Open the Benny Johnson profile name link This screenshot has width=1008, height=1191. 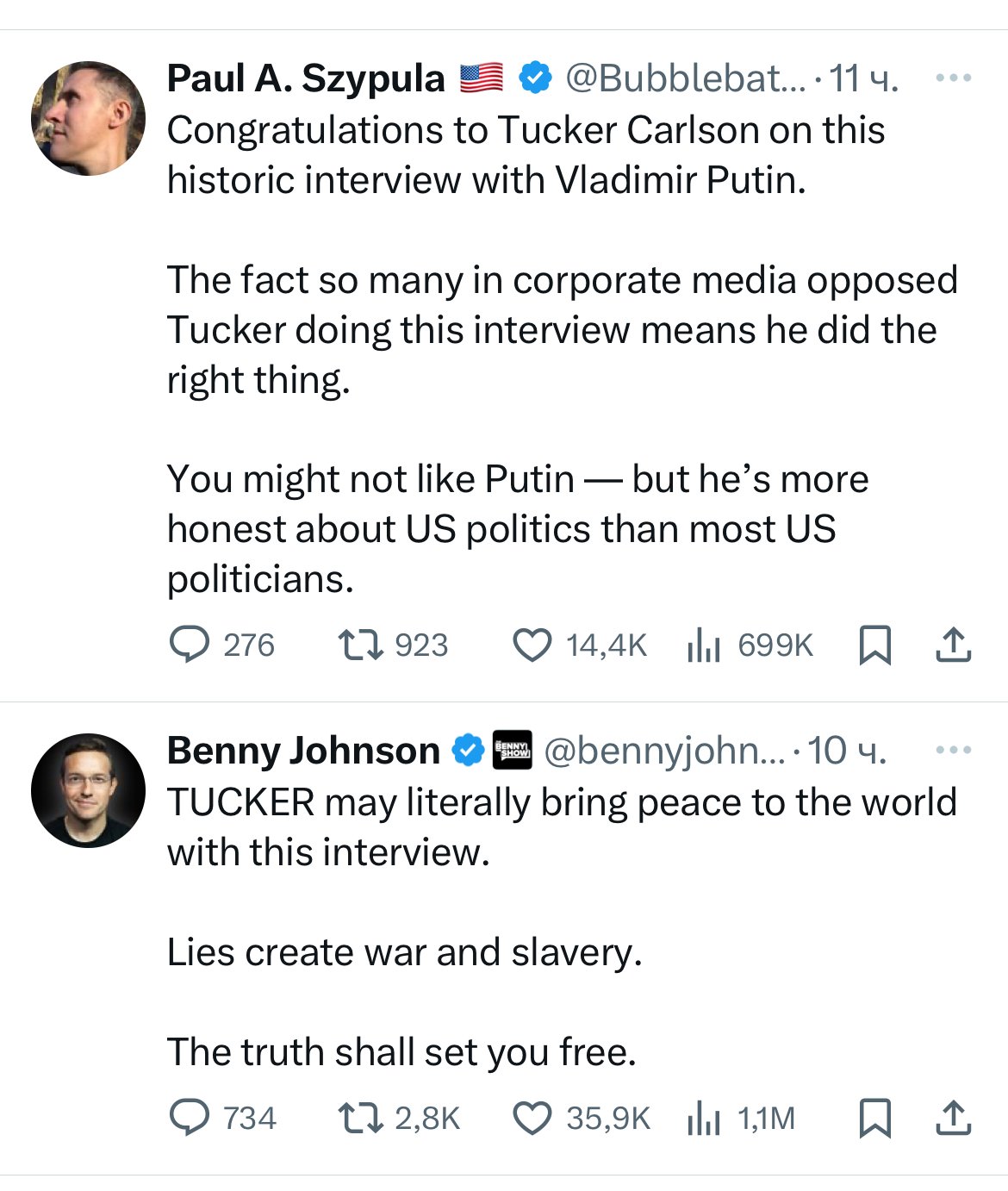tap(303, 751)
